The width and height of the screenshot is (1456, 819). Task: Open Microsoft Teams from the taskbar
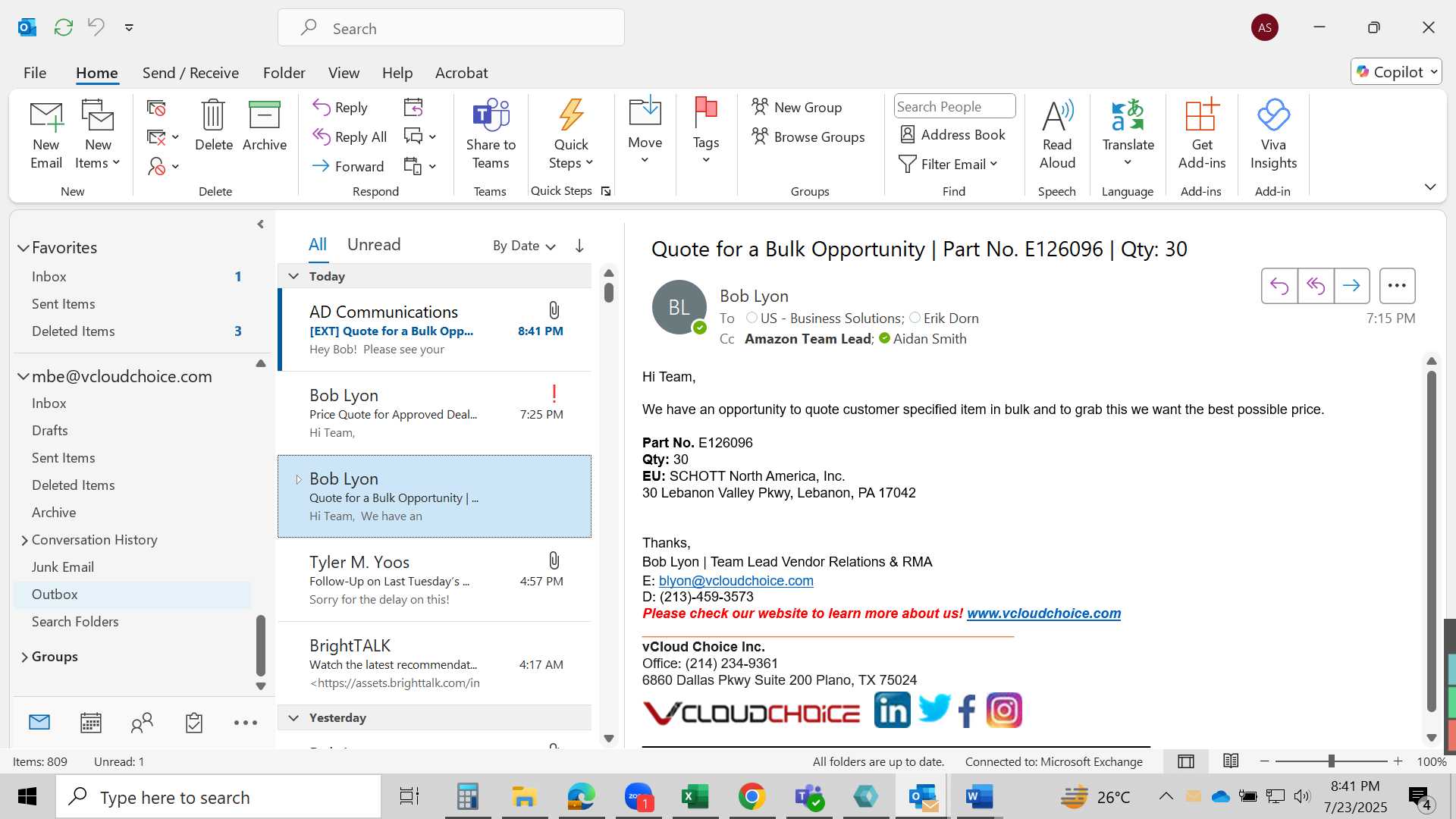point(809,796)
